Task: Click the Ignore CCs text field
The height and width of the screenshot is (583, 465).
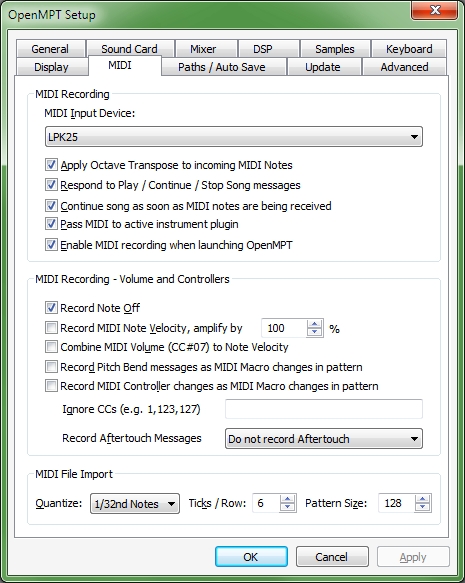Action: pyautogui.click(x=324, y=409)
